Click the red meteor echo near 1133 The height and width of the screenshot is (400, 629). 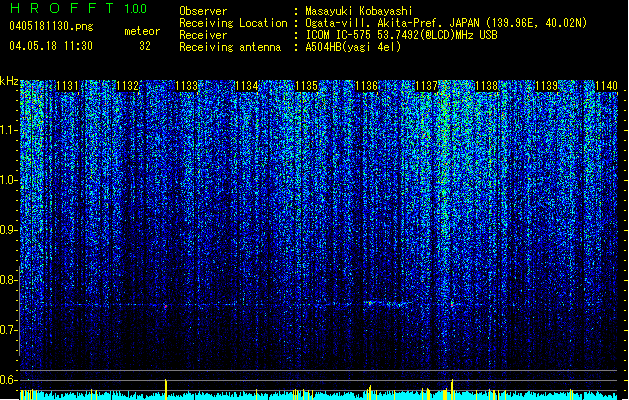click(x=165, y=306)
